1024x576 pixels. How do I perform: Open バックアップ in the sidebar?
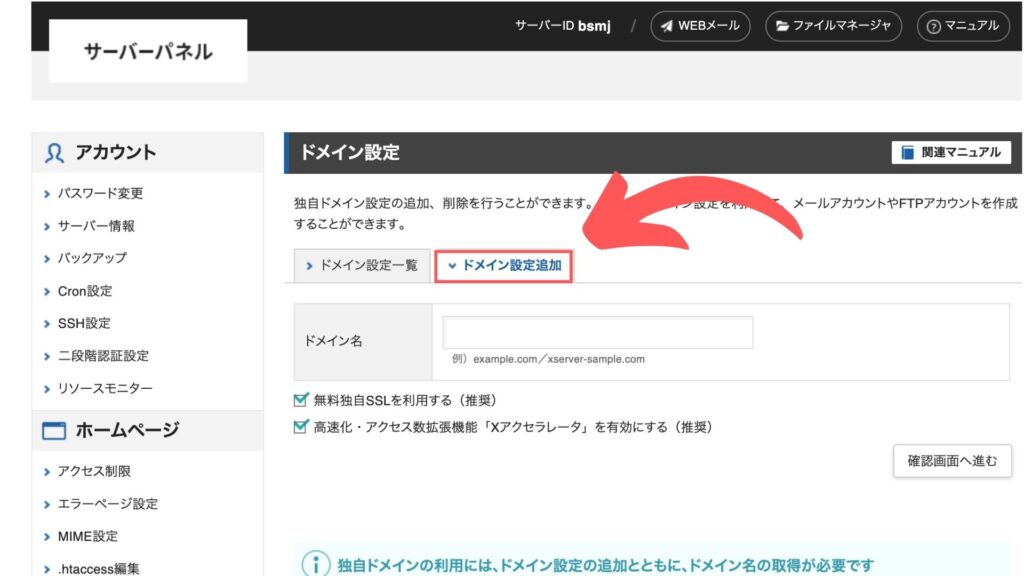[92, 258]
